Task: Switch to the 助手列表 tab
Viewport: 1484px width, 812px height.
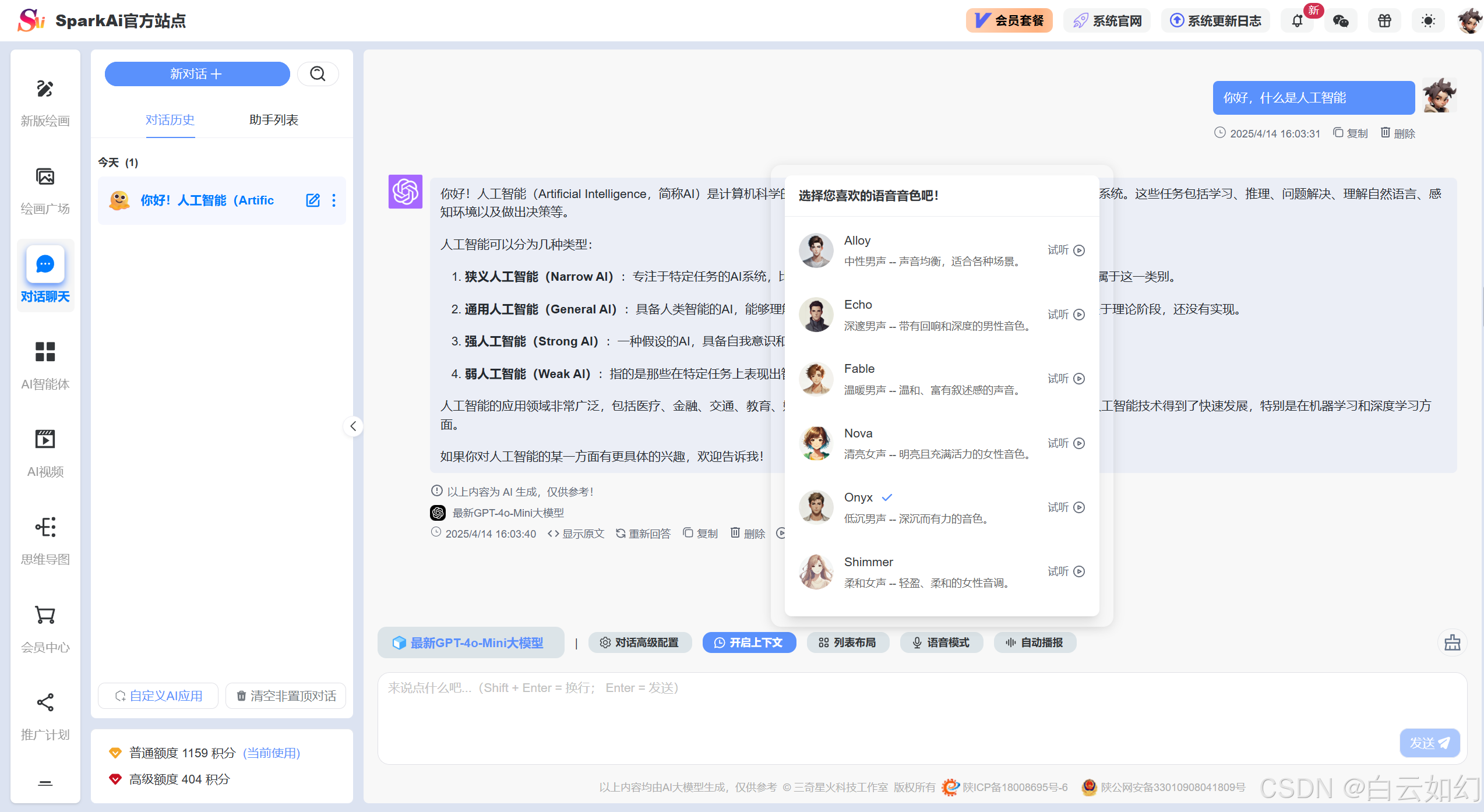Action: 273,120
